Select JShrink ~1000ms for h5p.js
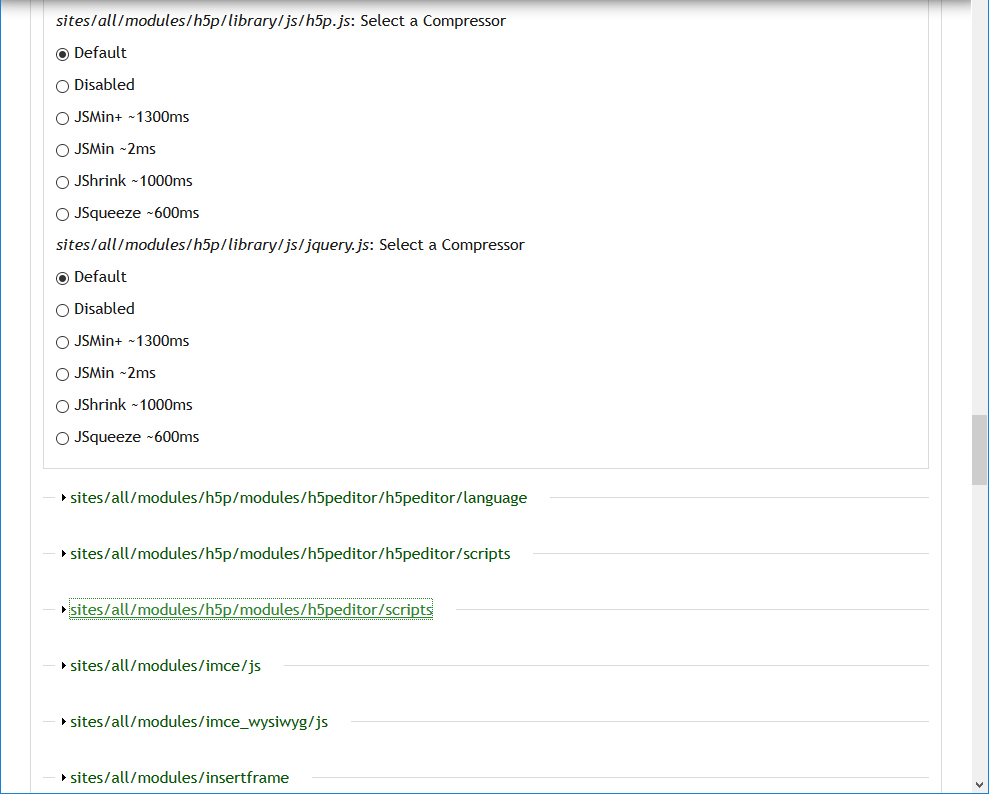This screenshot has width=989, height=794. coord(62,182)
